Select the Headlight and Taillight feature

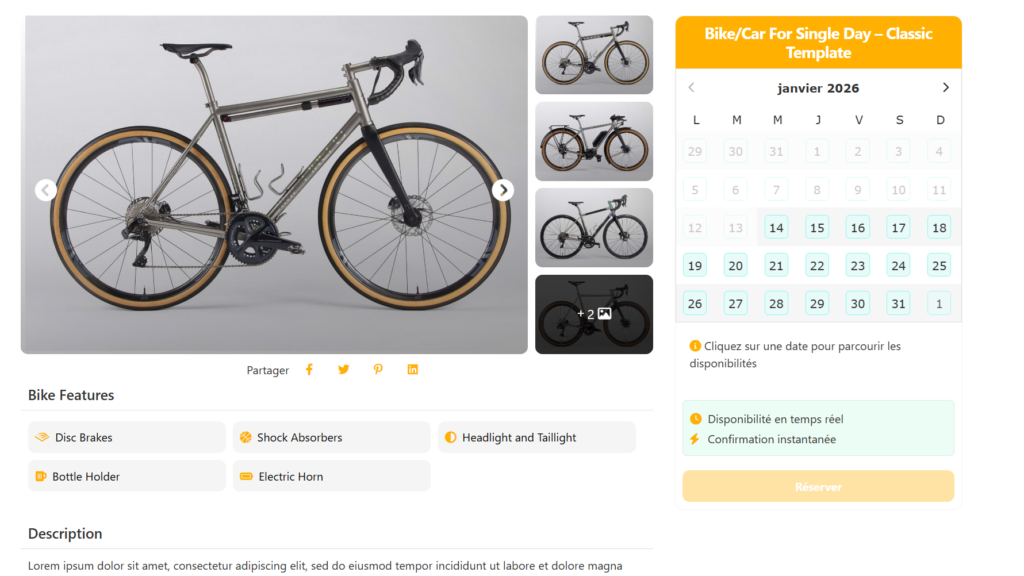tap(536, 437)
